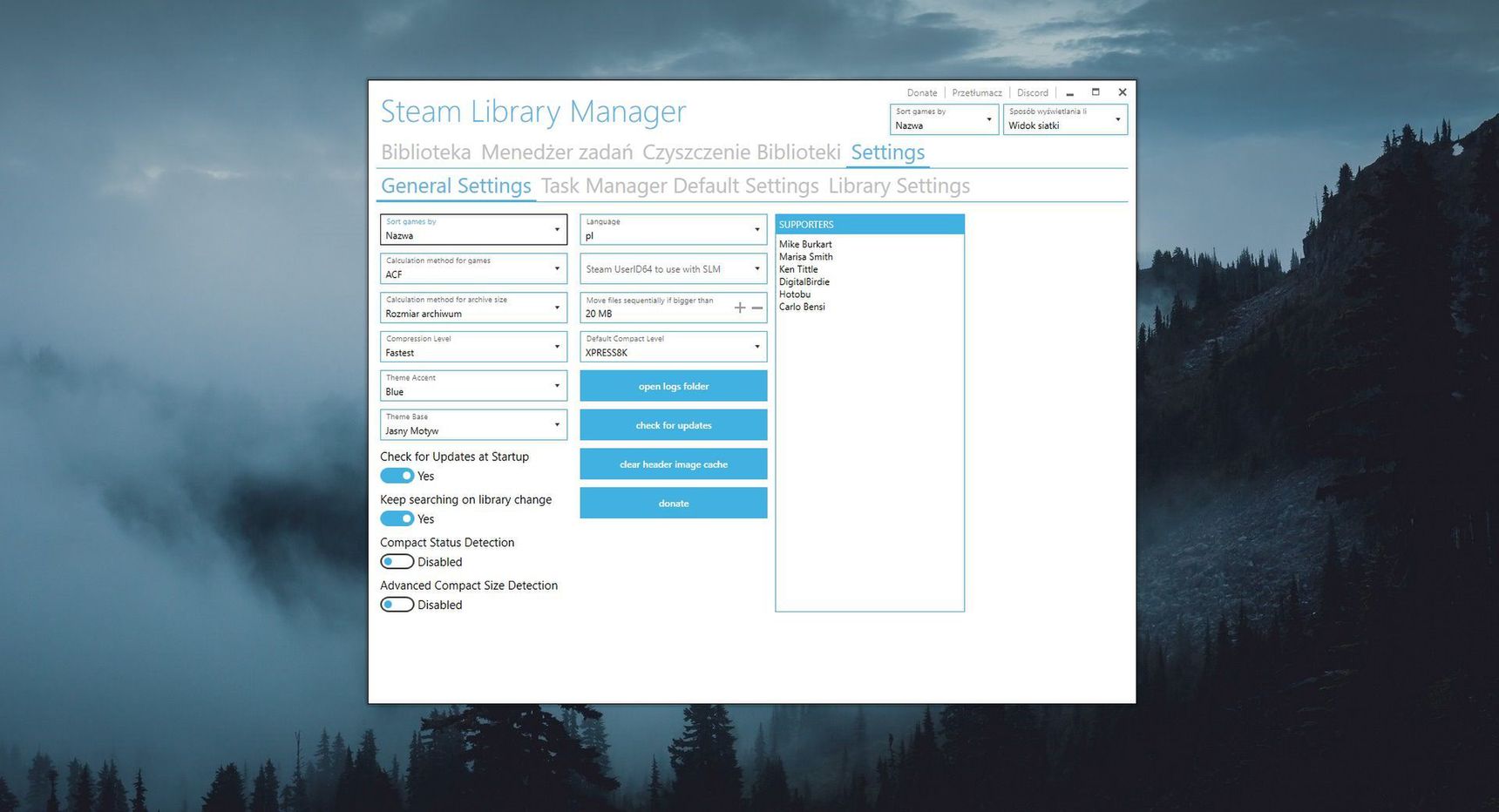This screenshot has width=1499, height=812.
Task: Close the Steam Library Manager window
Action: (x=1123, y=92)
